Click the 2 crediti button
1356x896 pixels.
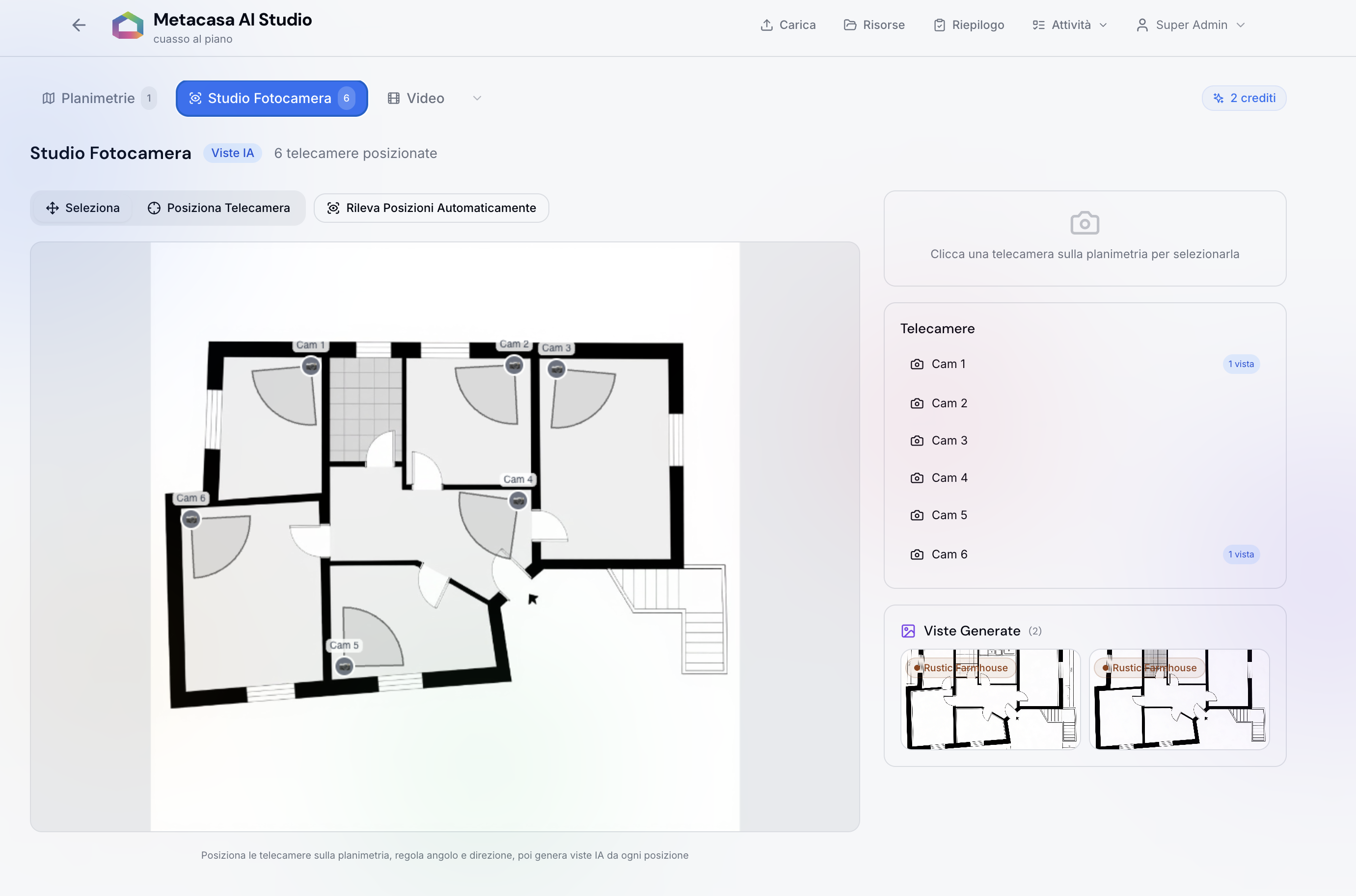point(1244,98)
